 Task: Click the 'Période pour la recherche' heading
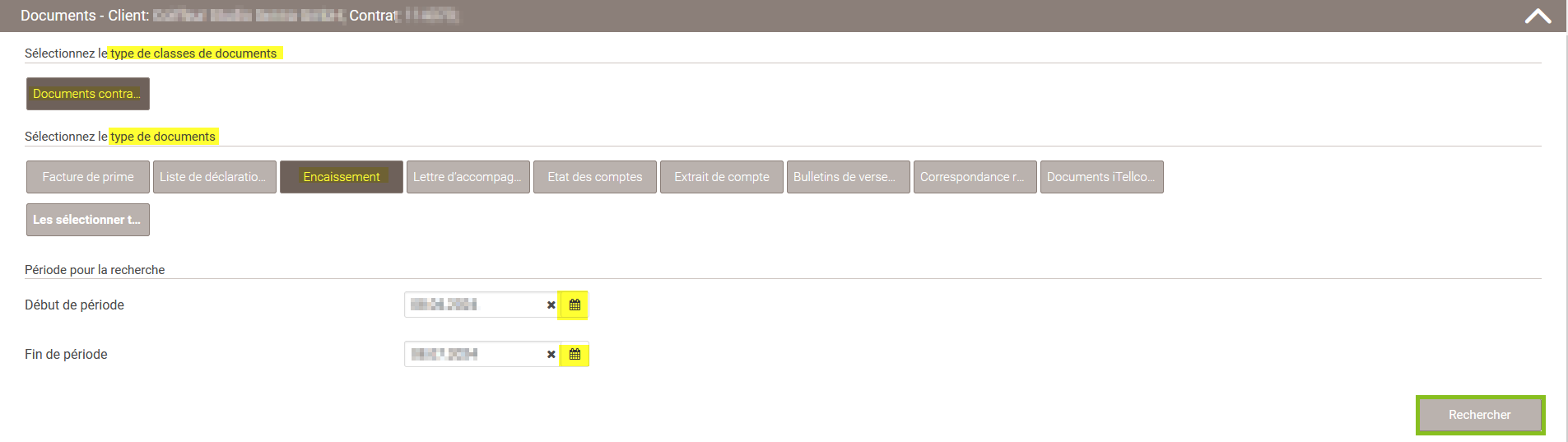pyautogui.click(x=95, y=270)
